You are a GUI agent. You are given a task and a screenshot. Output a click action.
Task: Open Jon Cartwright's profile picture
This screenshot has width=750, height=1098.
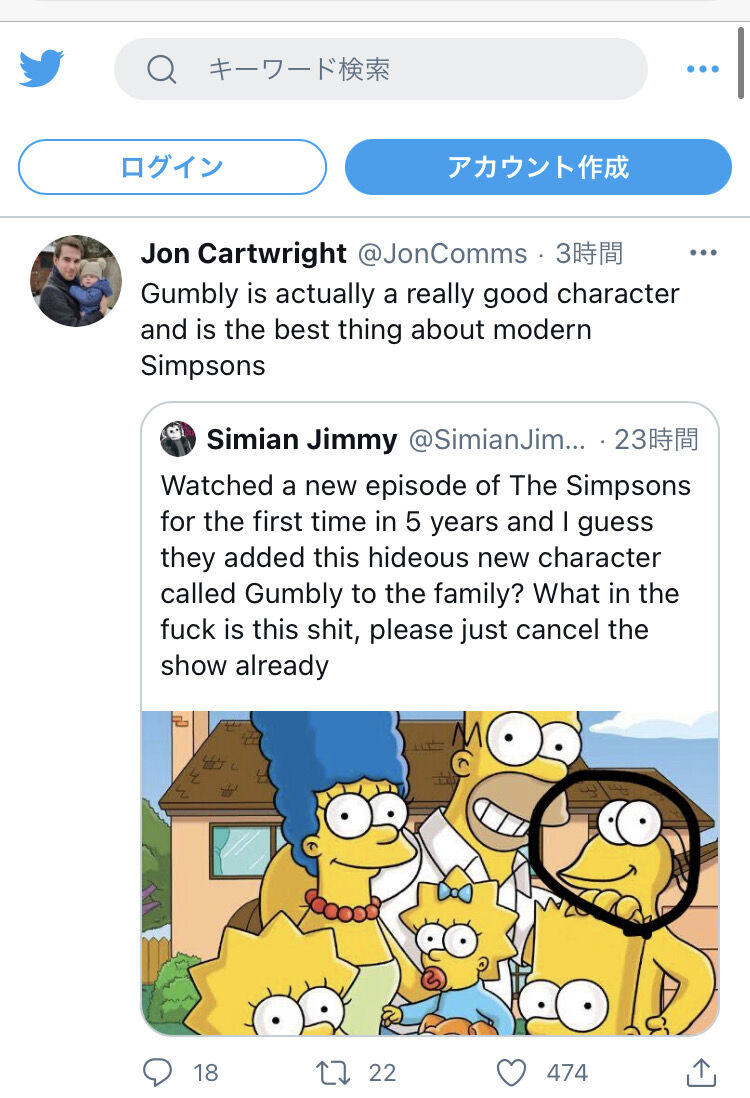[76, 281]
